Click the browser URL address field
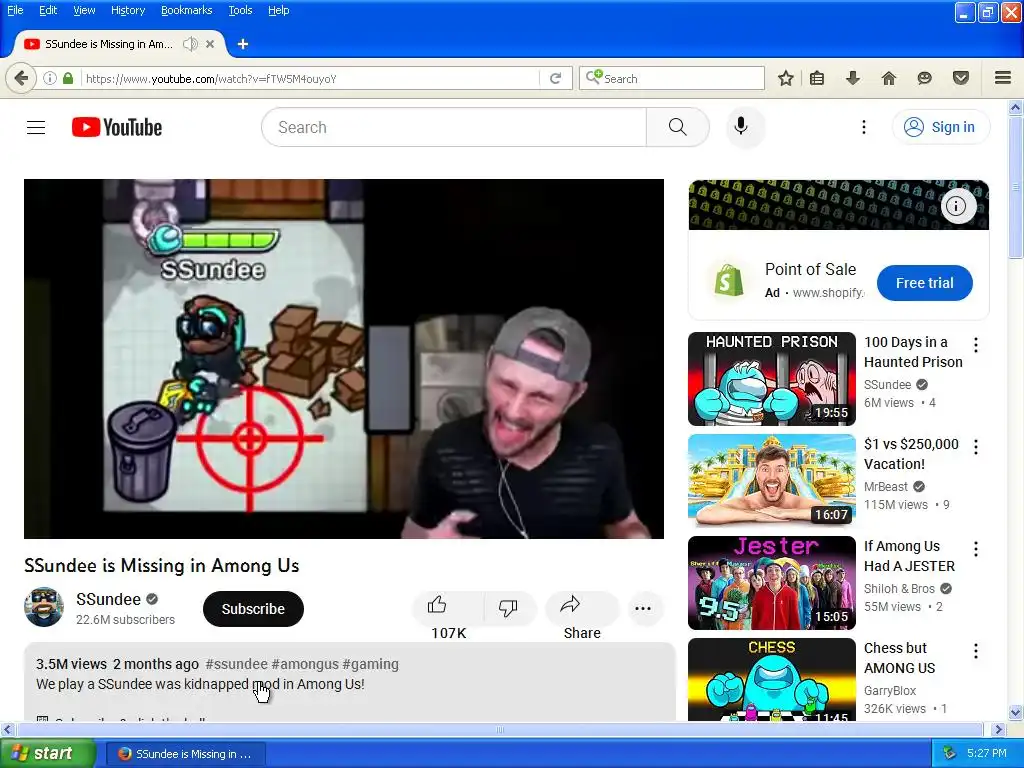Image resolution: width=1024 pixels, height=768 pixels. tap(310, 78)
